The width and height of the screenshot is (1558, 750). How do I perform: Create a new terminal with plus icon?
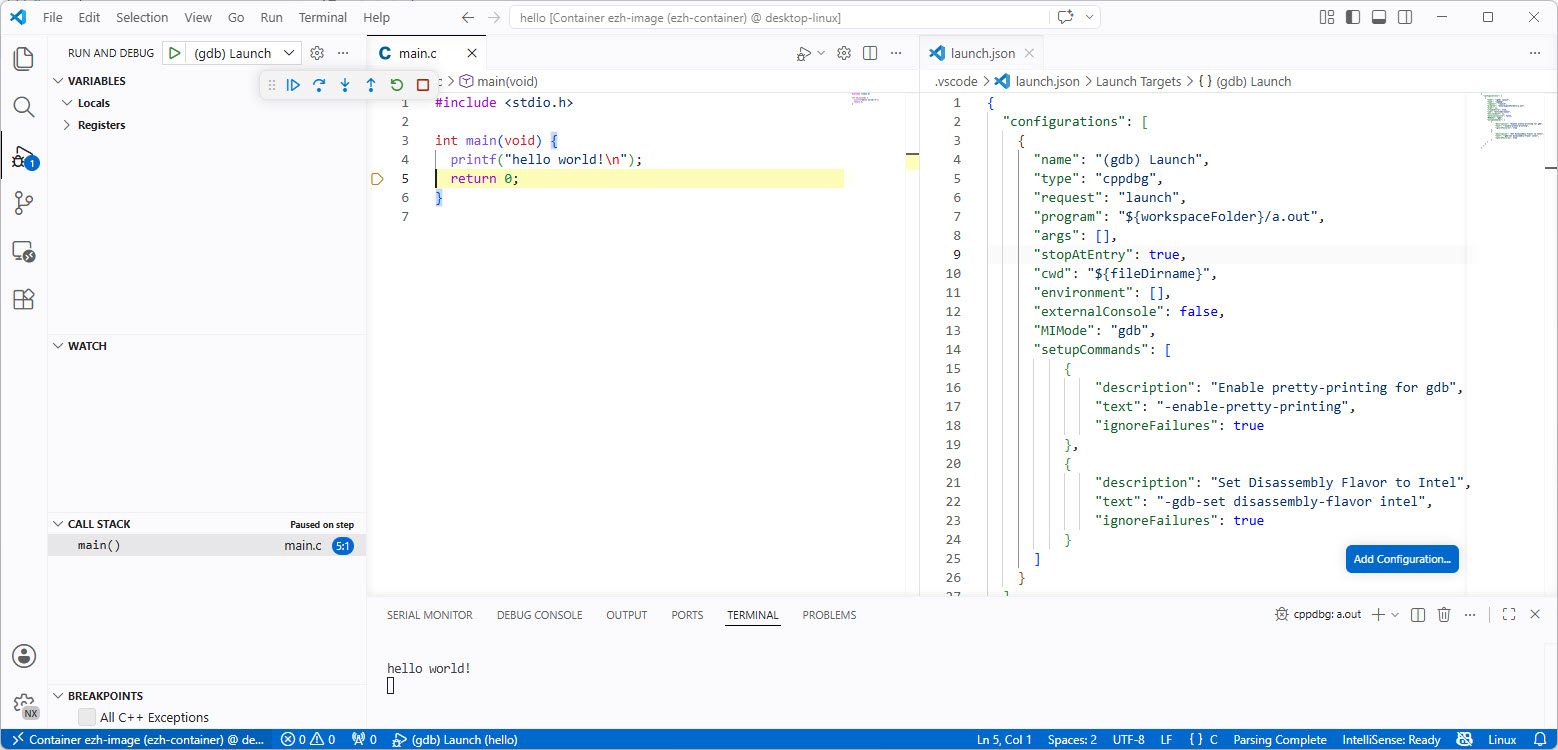pyautogui.click(x=1378, y=615)
